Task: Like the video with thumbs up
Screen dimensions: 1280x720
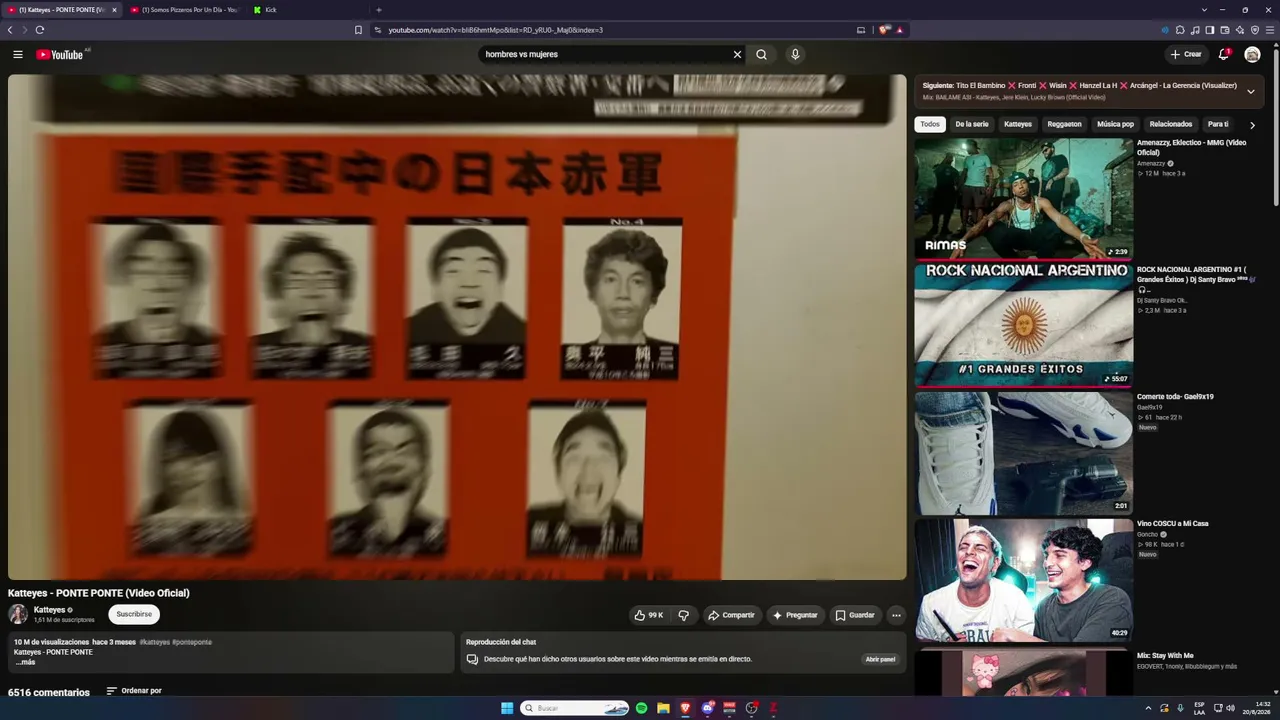Action: (x=649, y=615)
